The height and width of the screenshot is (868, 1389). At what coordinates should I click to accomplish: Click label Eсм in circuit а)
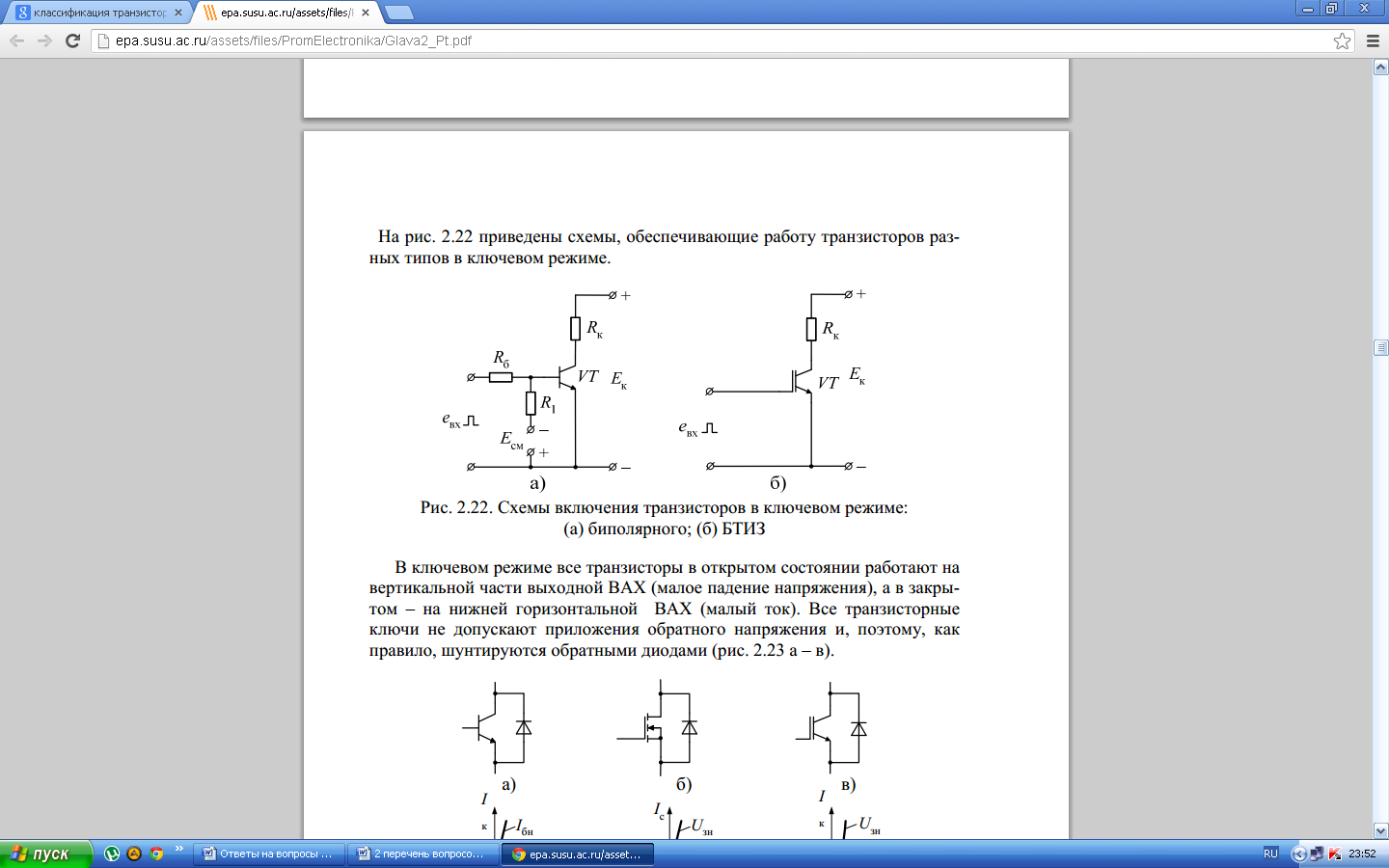click(511, 440)
